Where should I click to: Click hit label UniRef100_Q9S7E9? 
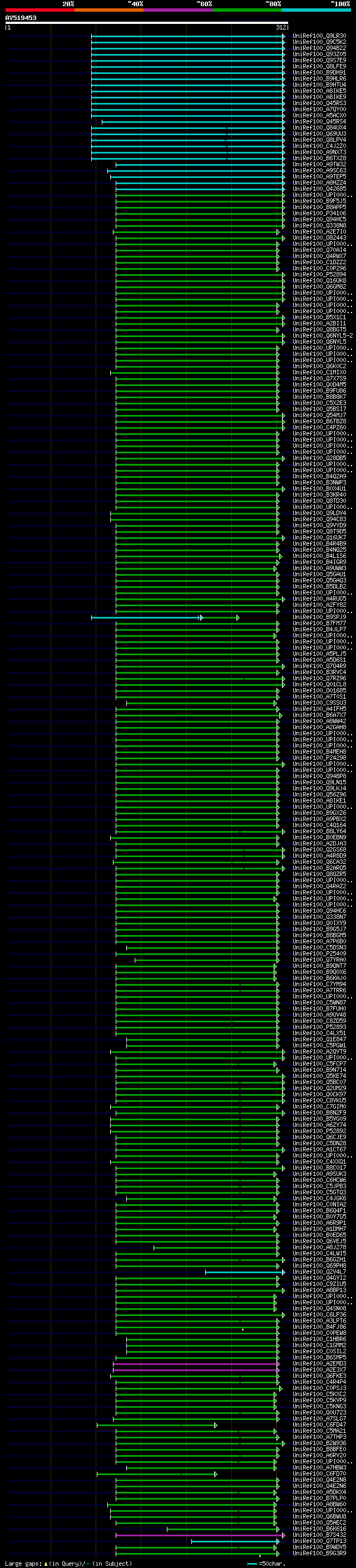point(319,60)
